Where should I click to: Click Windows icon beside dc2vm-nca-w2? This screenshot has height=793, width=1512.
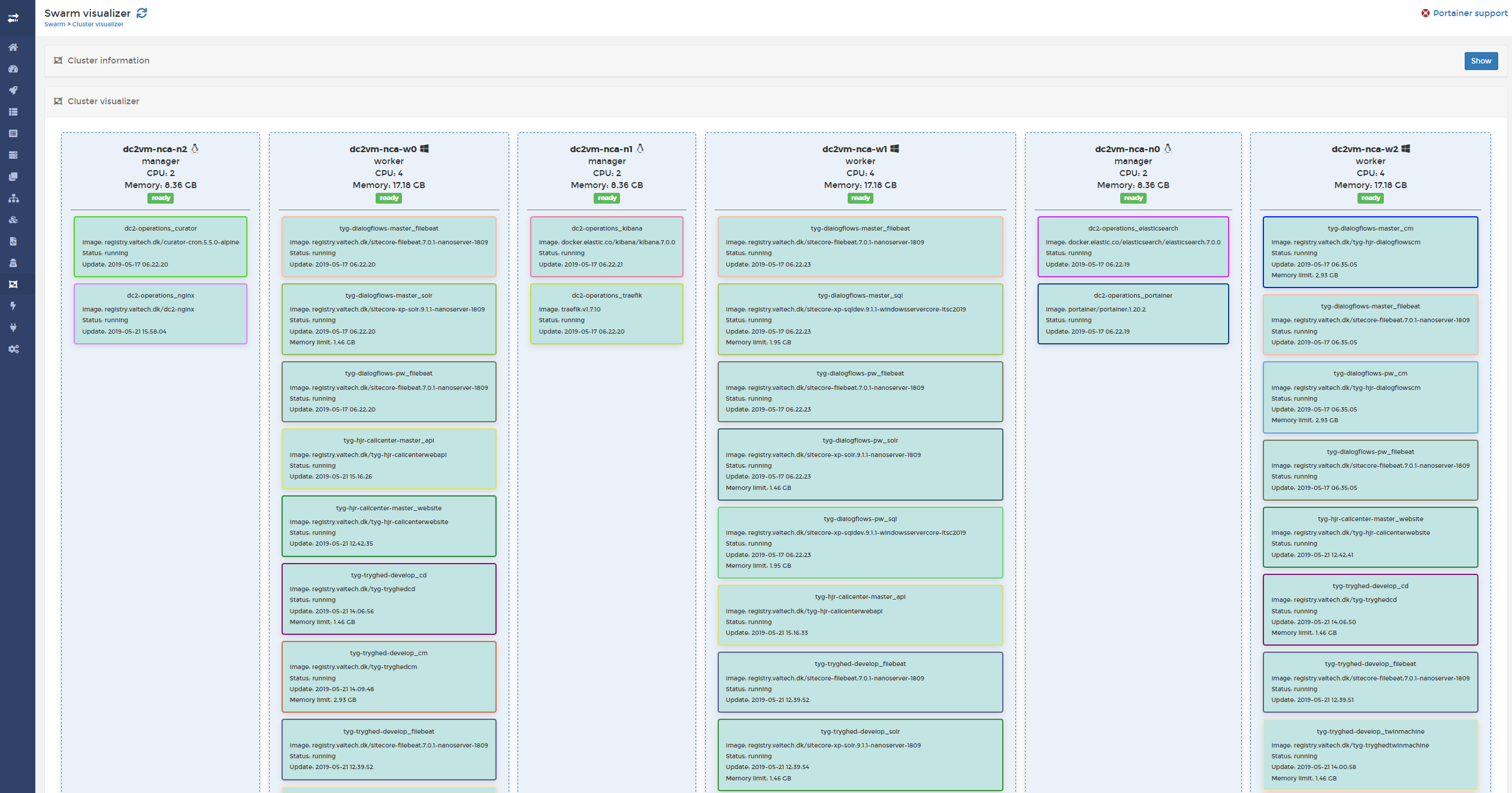[x=1405, y=149]
